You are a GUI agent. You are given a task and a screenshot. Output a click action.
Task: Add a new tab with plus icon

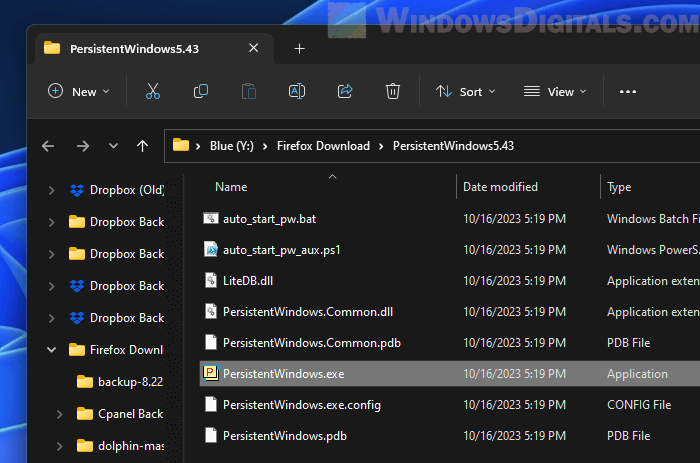point(300,49)
